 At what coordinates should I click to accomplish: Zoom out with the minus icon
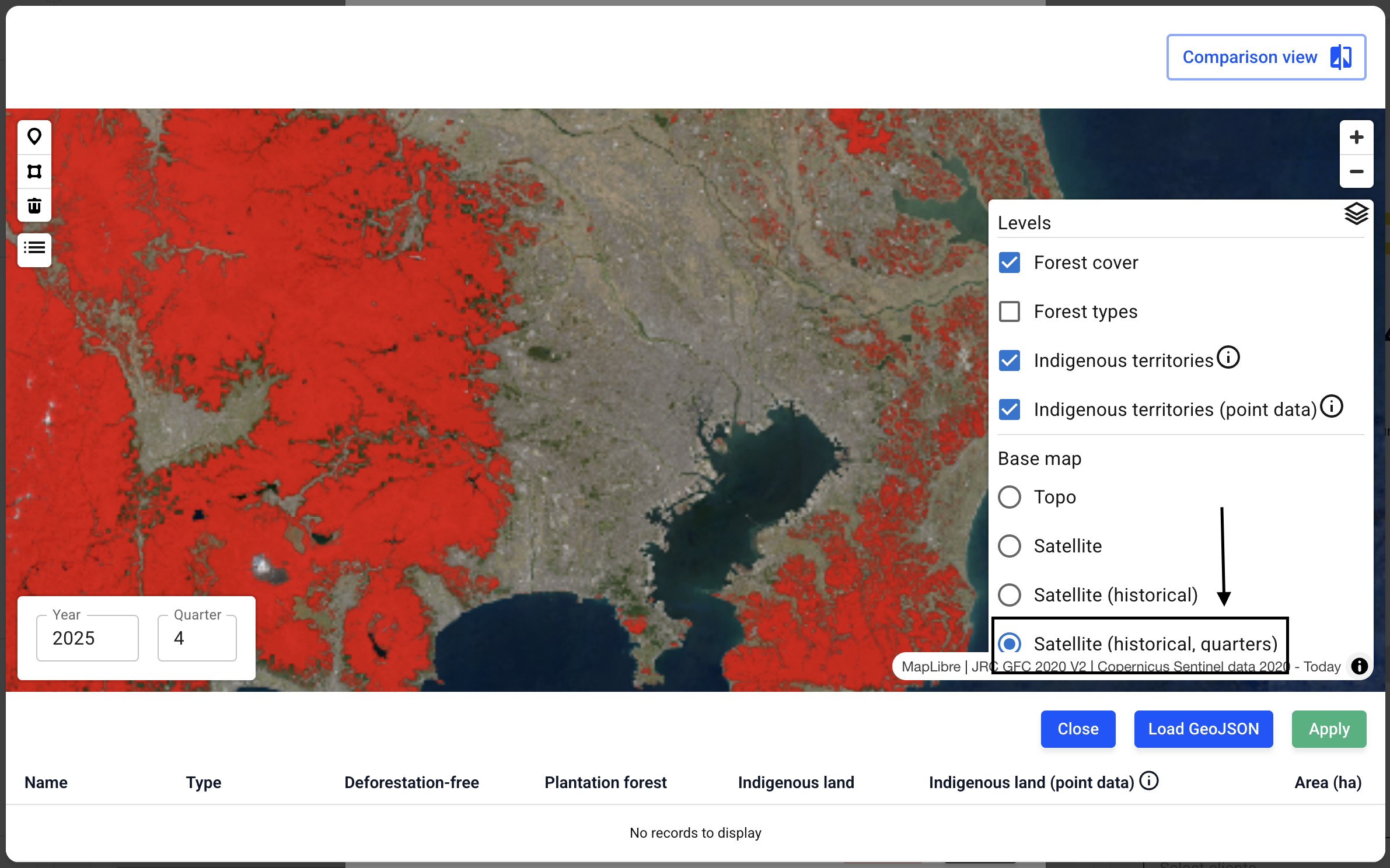point(1356,171)
